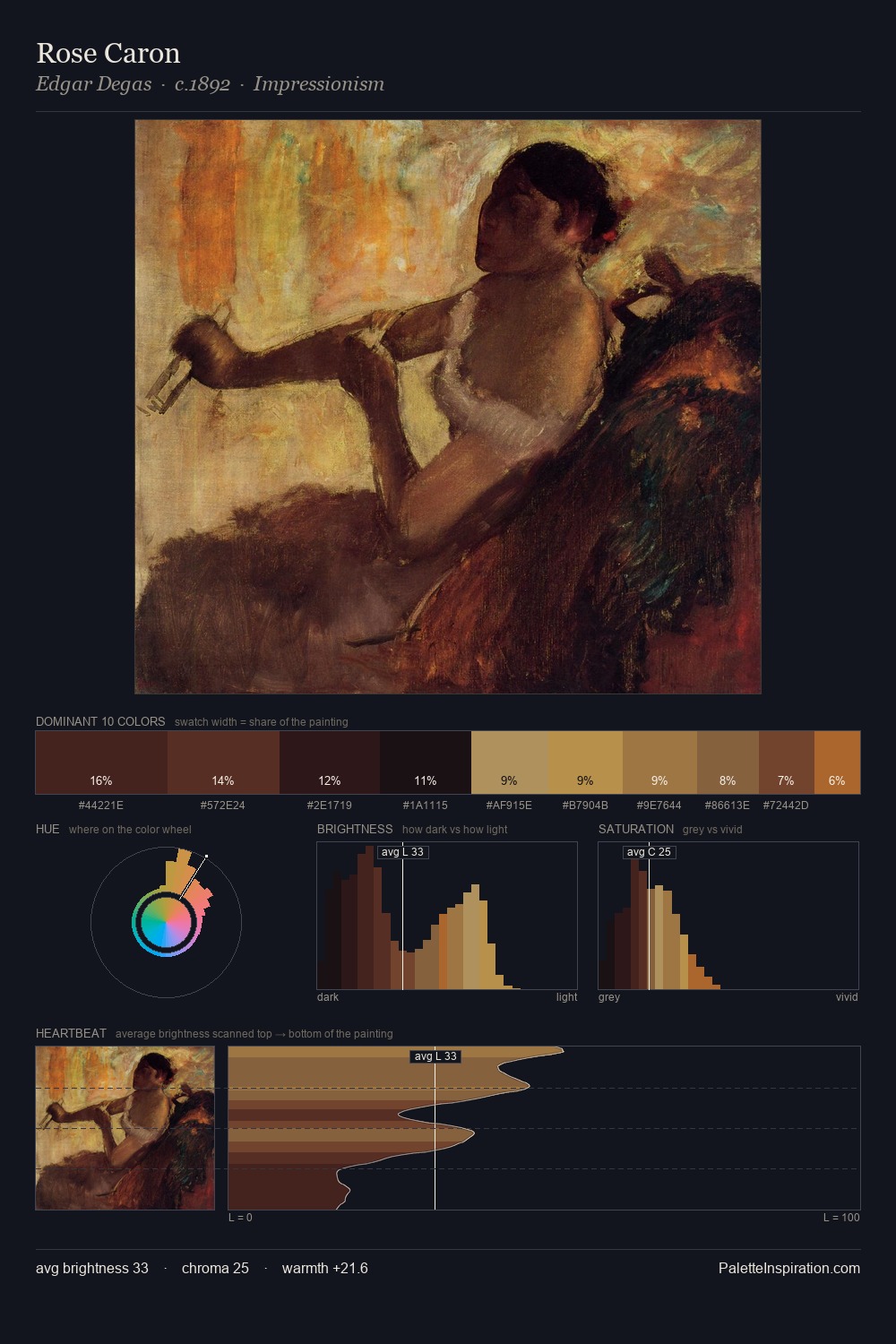Select the orange swatch showing 6%
The height and width of the screenshot is (1344, 896).
[x=837, y=762]
